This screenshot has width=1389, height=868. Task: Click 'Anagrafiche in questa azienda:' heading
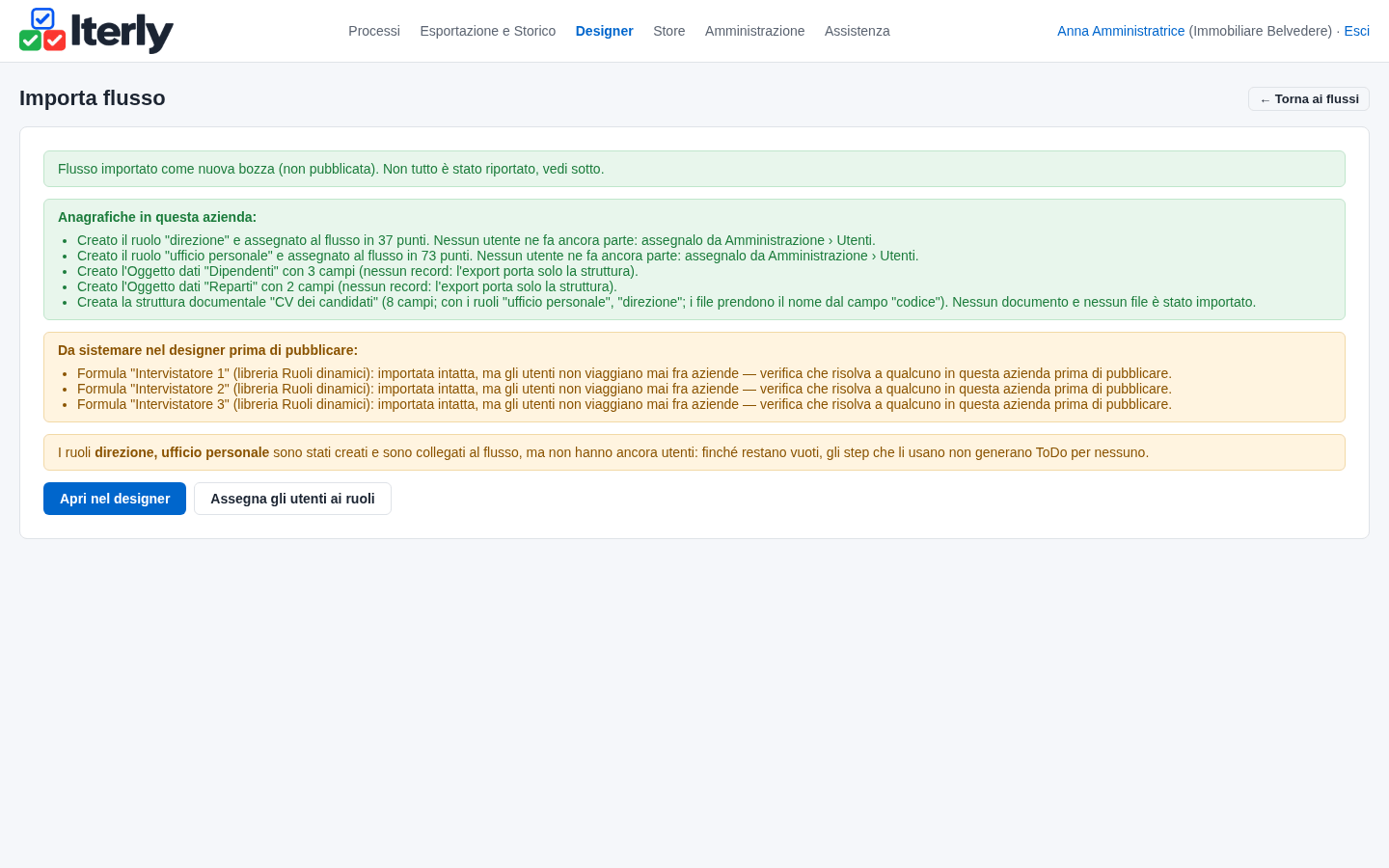click(157, 217)
